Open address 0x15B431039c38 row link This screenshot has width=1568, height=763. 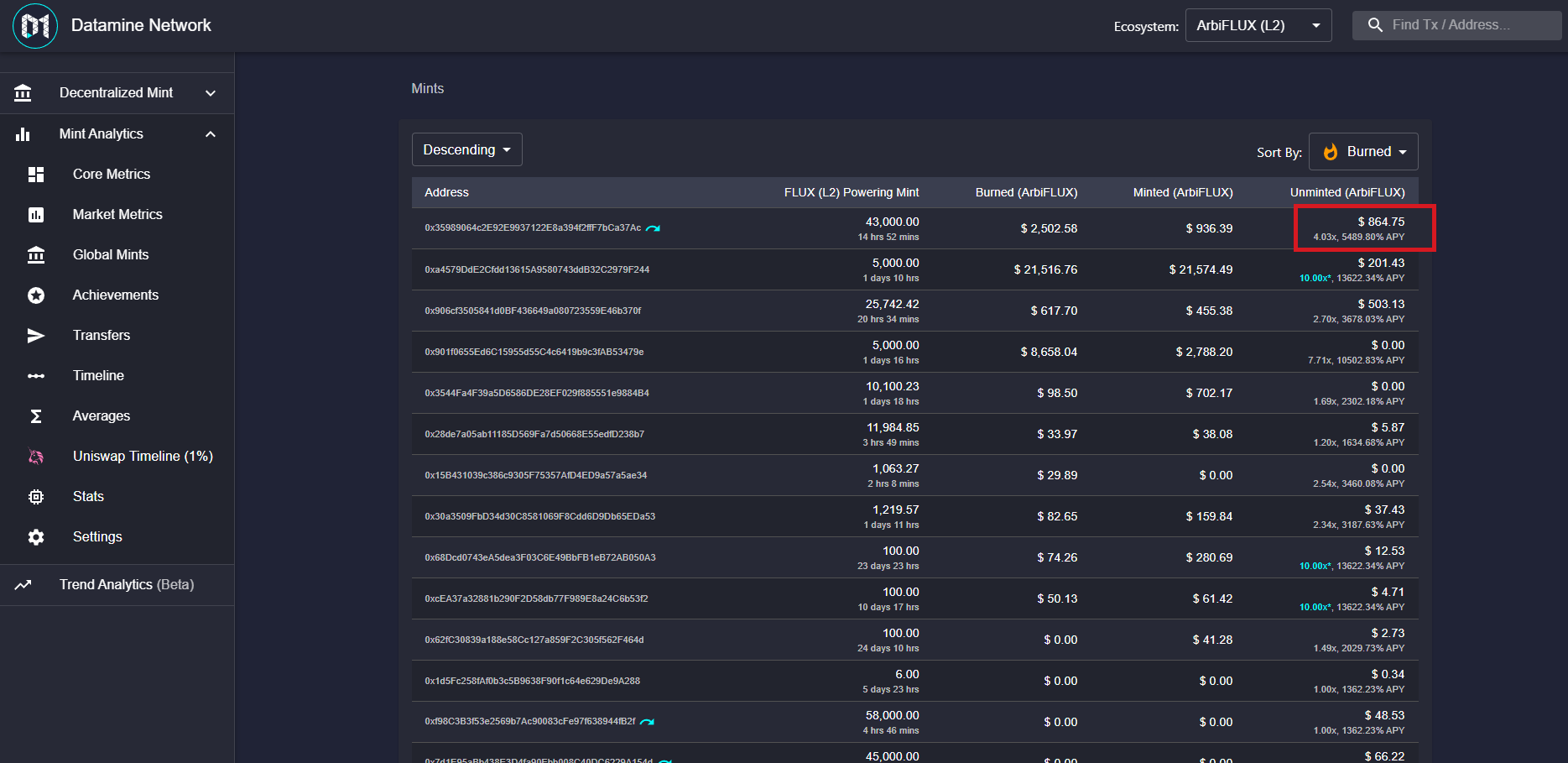point(536,475)
